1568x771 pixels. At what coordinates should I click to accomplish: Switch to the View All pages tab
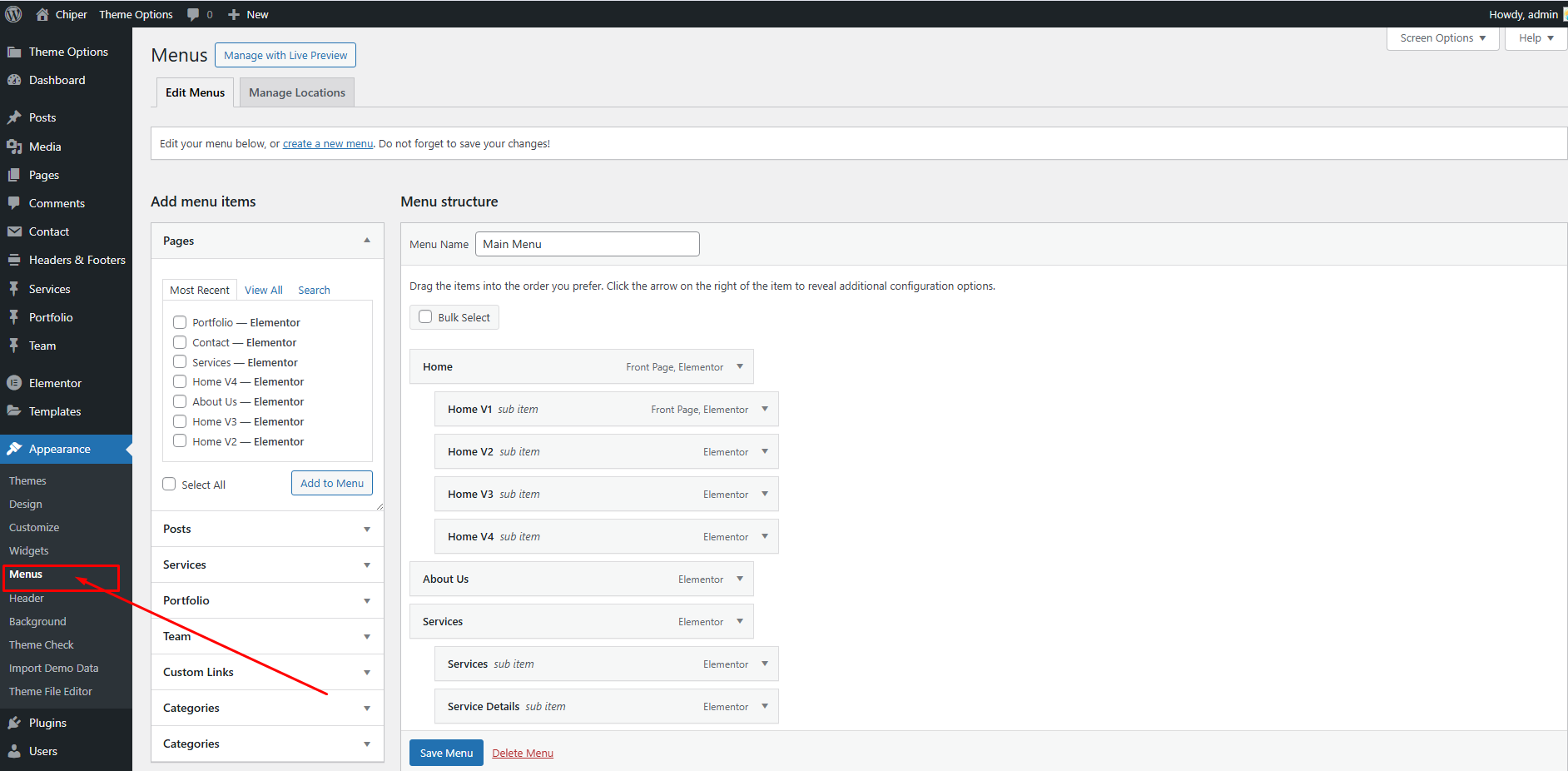(263, 290)
